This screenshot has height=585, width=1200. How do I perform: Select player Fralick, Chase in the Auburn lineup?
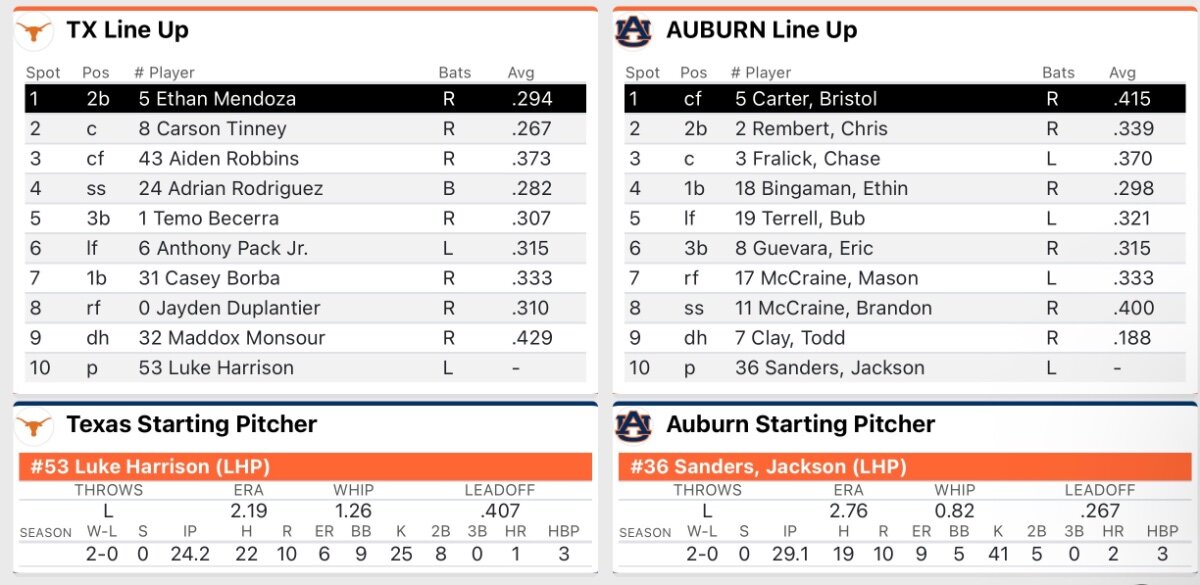(807, 159)
